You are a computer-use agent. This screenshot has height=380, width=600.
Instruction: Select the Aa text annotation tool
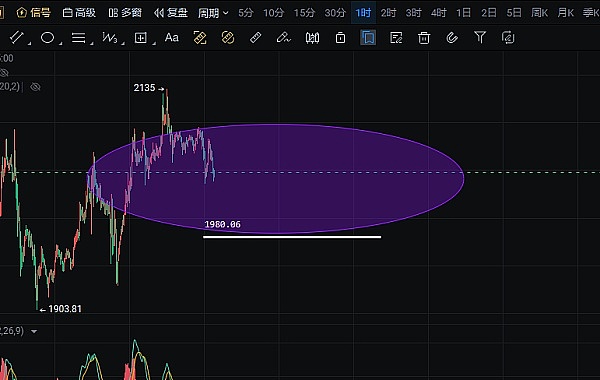click(171, 38)
